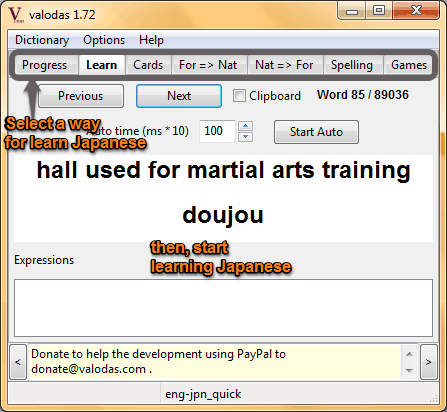Open the Nat => For tab
Viewport: 447px width, 412px height.
click(284, 65)
